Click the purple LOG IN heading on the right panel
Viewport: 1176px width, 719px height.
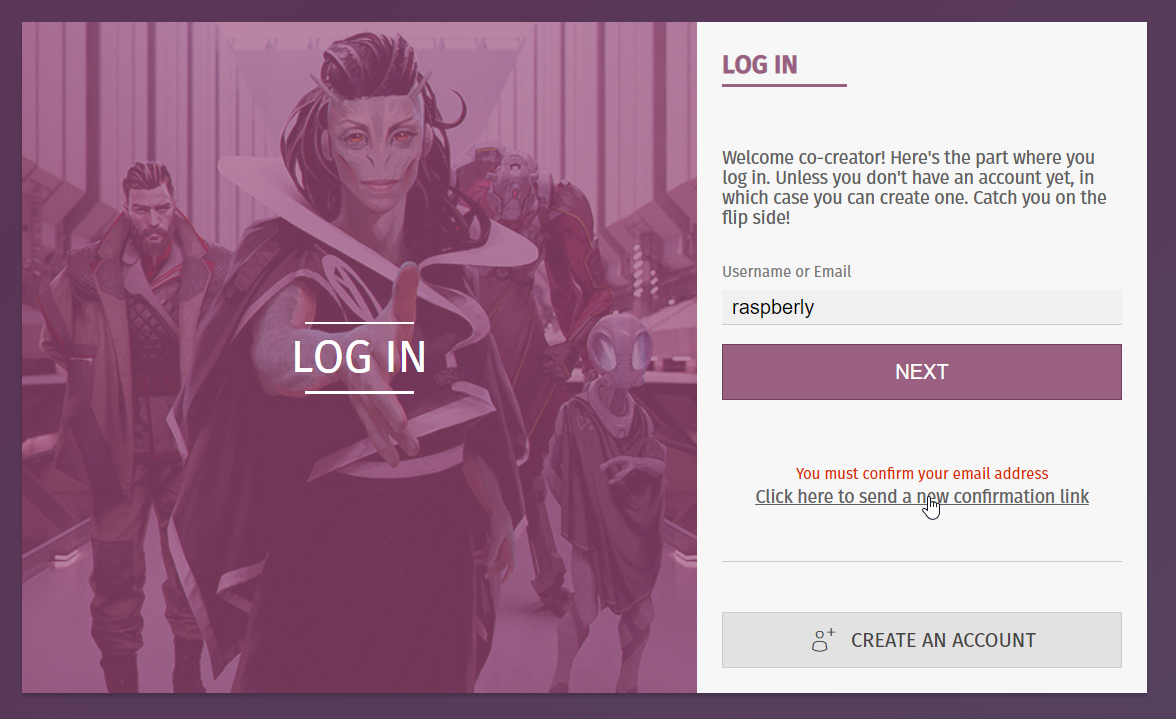pos(760,65)
